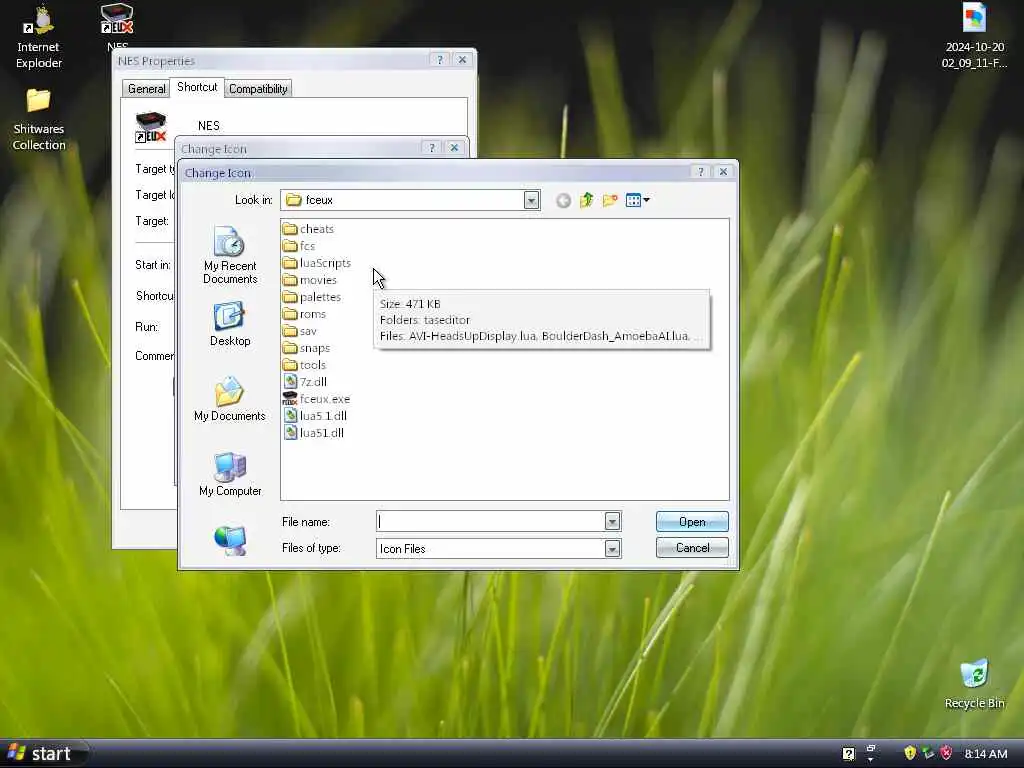Open the 2024-10-20 desktop file

pyautogui.click(x=974, y=37)
